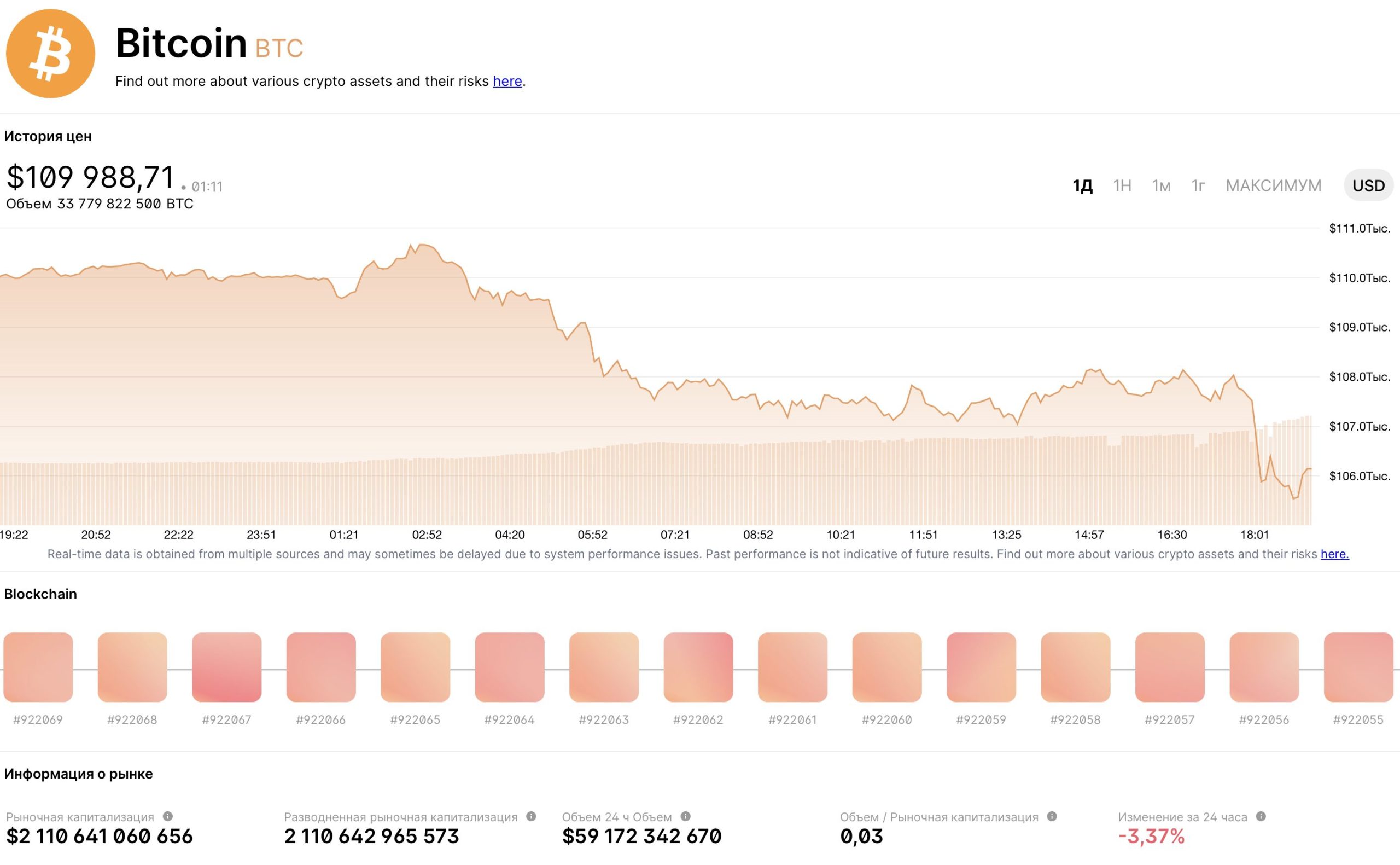Switch chart to 1м range
The image size is (1400, 865).
click(1161, 185)
